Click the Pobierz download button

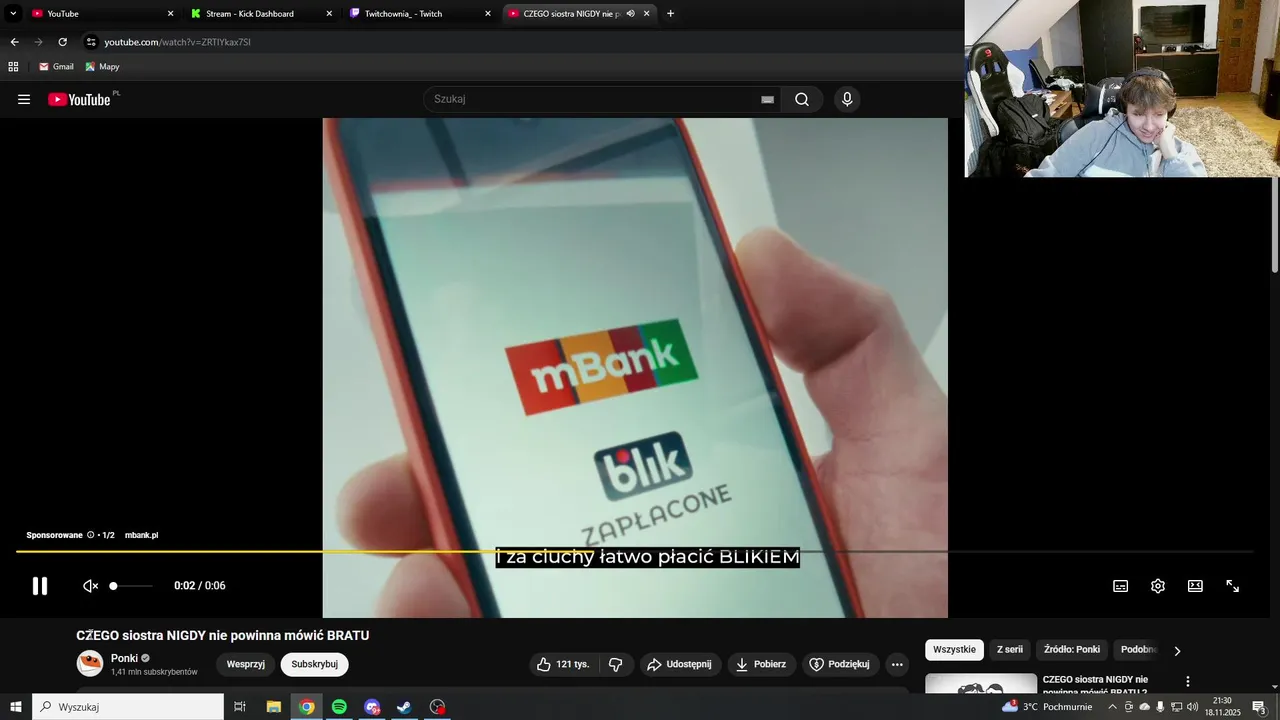pos(761,664)
